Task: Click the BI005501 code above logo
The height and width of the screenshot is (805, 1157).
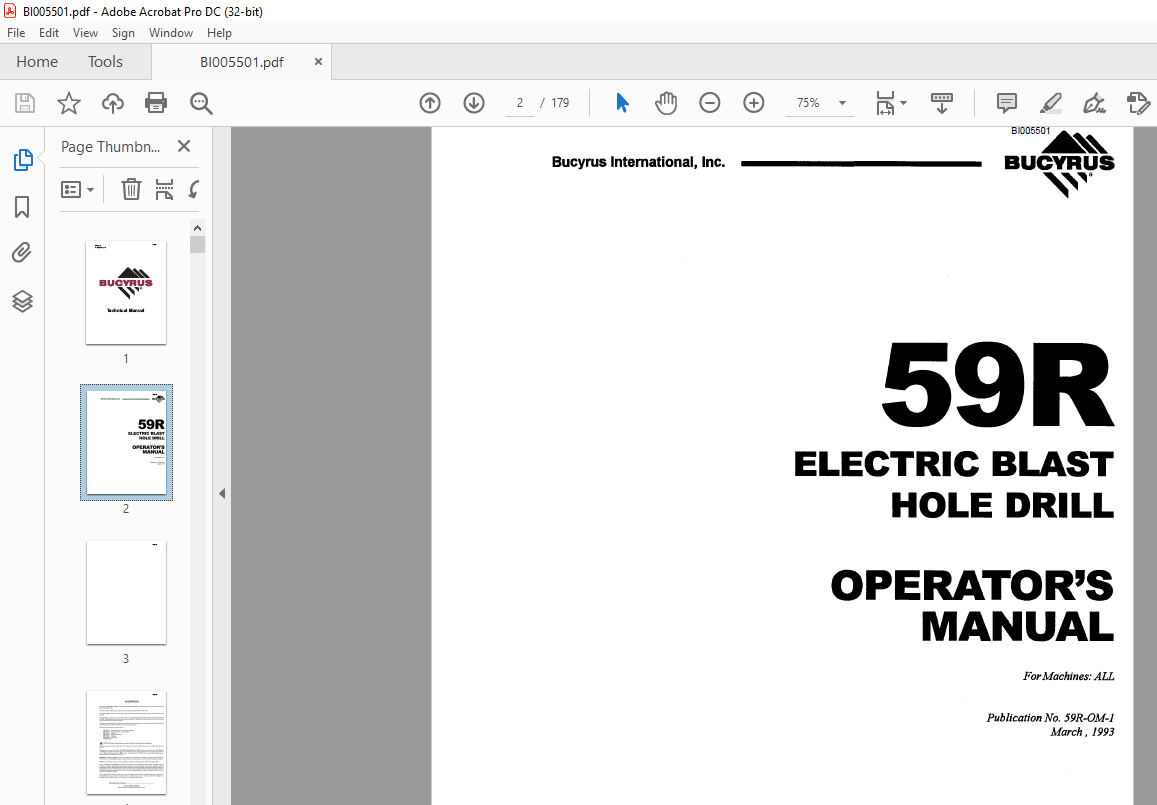Action: (x=1030, y=131)
